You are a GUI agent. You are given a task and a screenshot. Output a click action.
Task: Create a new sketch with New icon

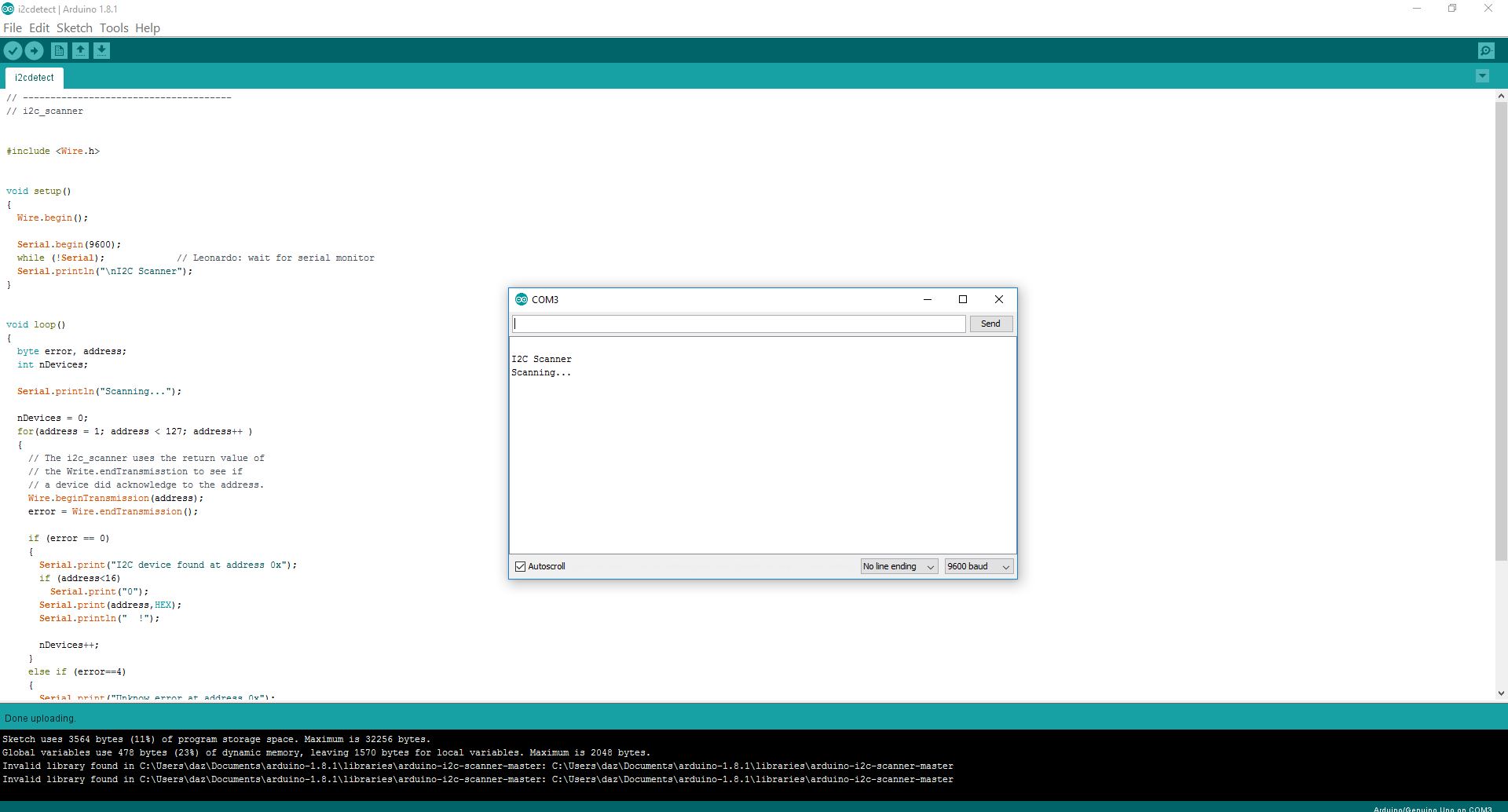click(59, 51)
